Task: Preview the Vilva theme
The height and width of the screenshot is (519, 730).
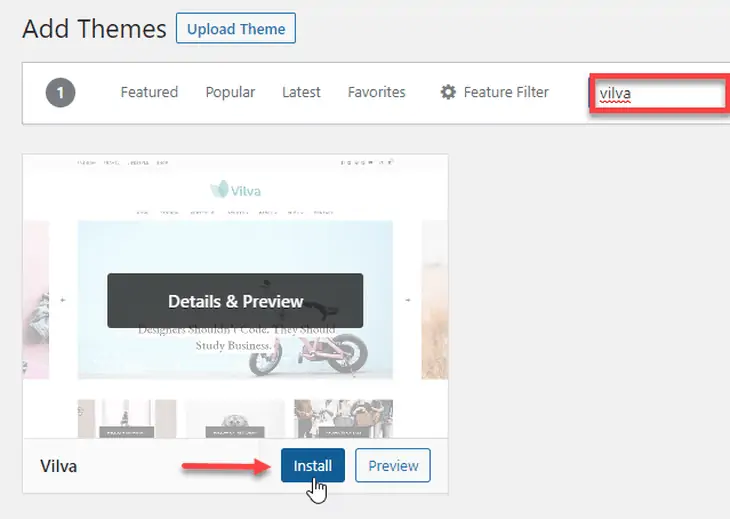Action: coord(393,465)
